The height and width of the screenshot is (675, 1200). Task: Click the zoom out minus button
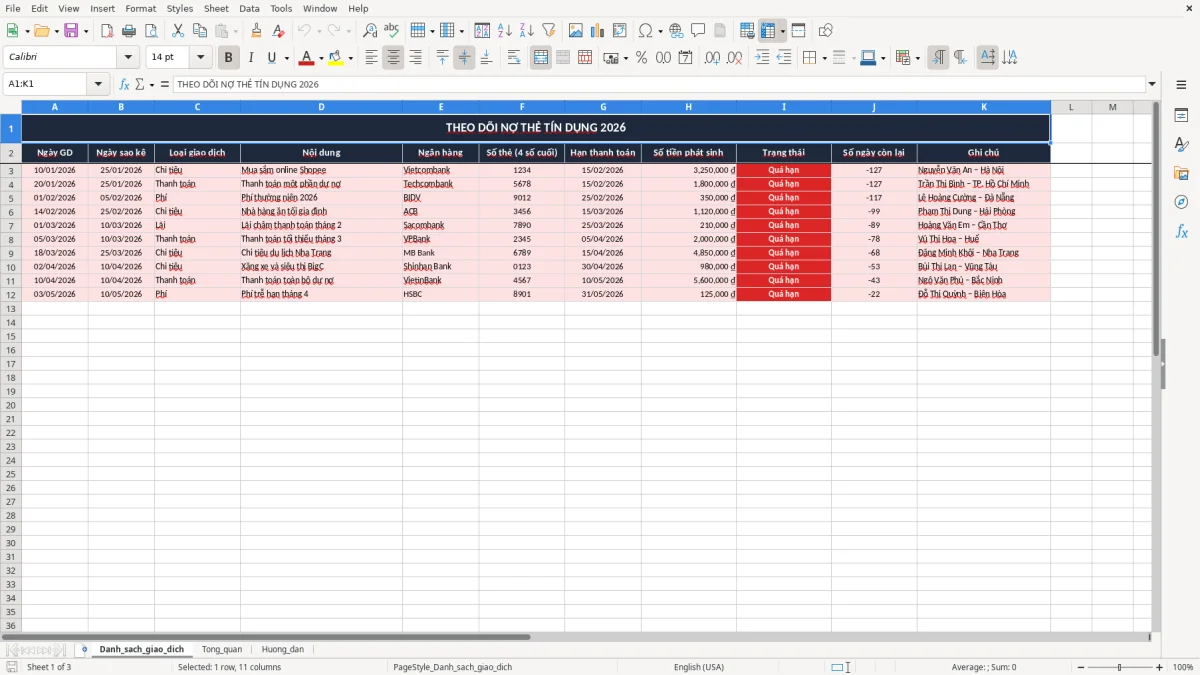[1080, 667]
